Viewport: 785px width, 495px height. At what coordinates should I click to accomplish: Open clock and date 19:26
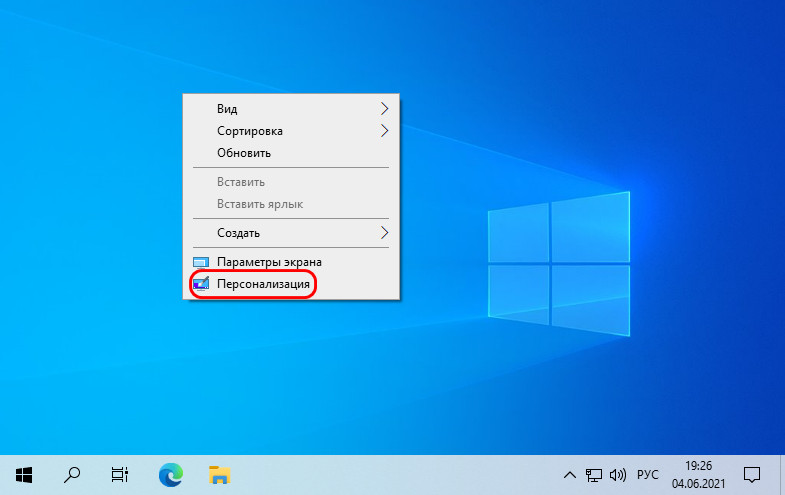tap(698, 474)
